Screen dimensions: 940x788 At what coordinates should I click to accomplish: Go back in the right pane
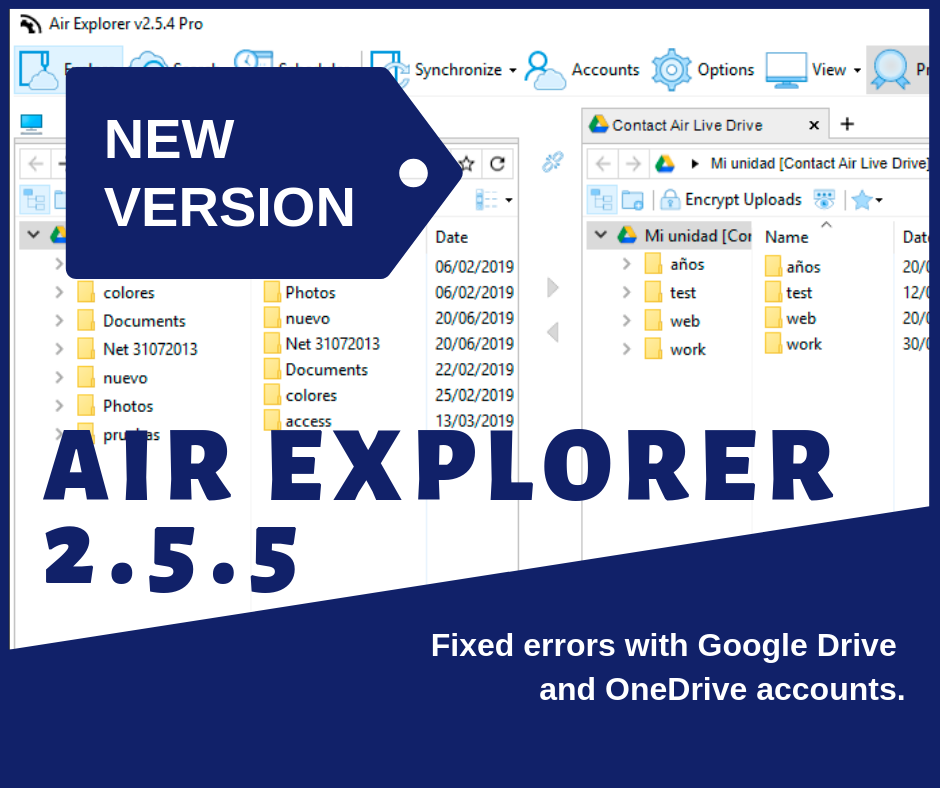(604, 164)
